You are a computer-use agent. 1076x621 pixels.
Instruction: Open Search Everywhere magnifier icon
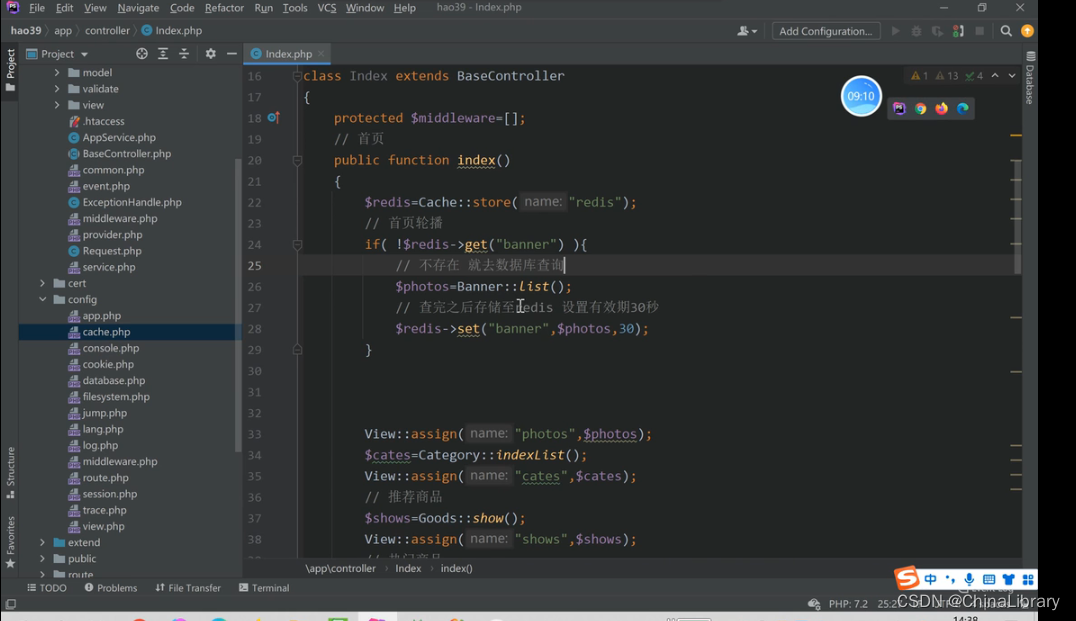tap(1006, 31)
